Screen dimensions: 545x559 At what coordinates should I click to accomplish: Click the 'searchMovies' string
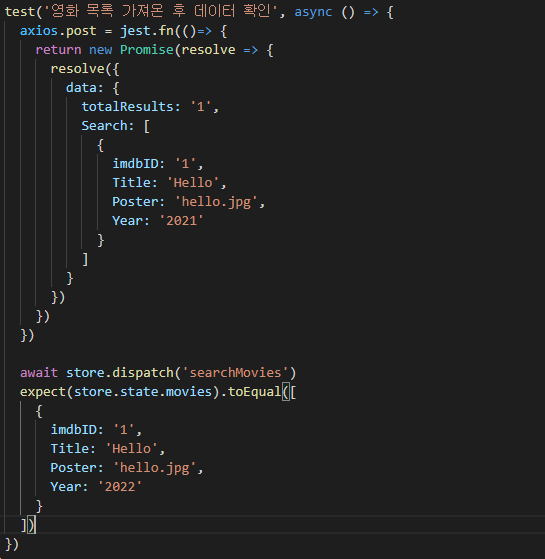coord(235,373)
